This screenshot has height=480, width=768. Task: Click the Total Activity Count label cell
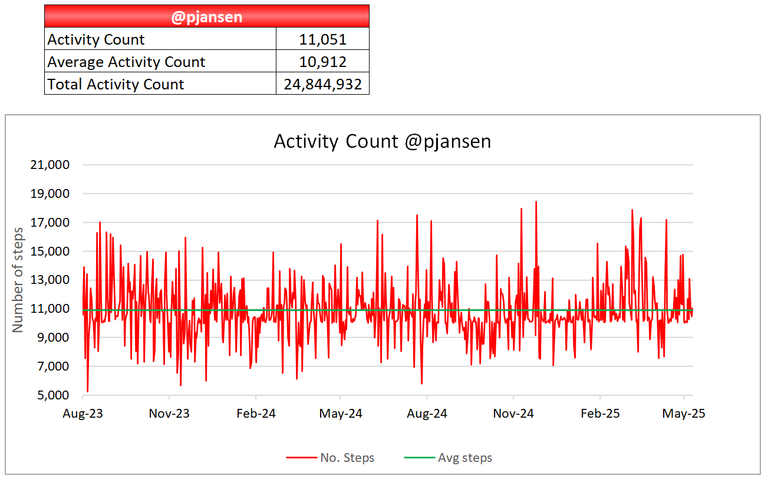click(x=160, y=84)
